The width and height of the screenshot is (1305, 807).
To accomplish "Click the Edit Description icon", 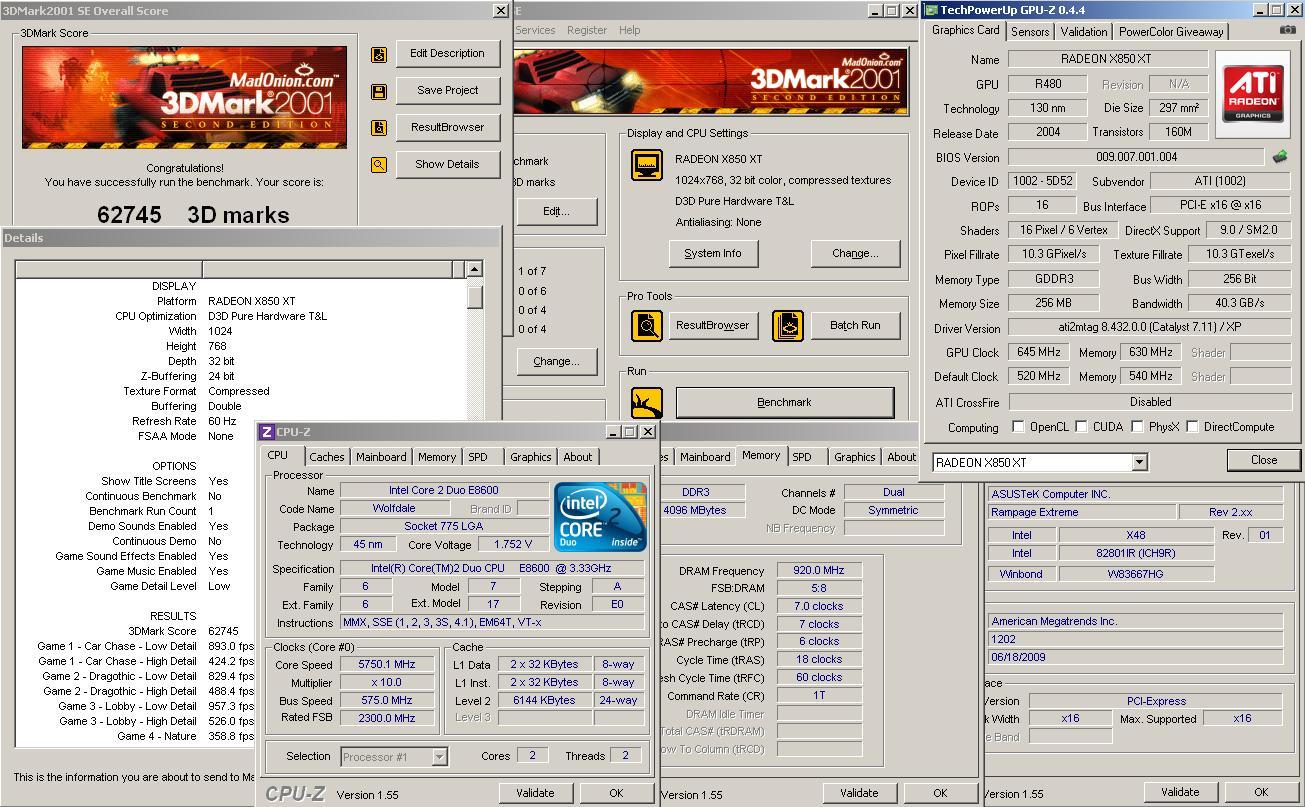I will click(x=378, y=55).
